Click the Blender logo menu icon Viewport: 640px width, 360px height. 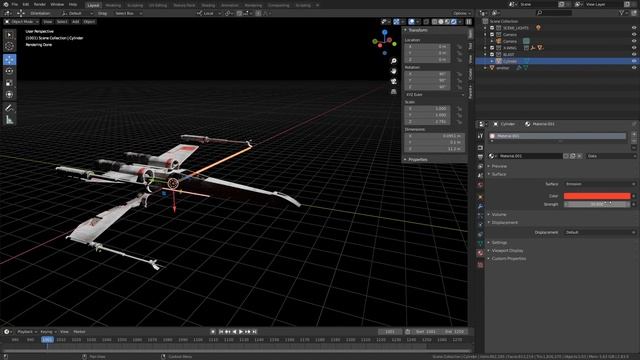click(6, 4)
